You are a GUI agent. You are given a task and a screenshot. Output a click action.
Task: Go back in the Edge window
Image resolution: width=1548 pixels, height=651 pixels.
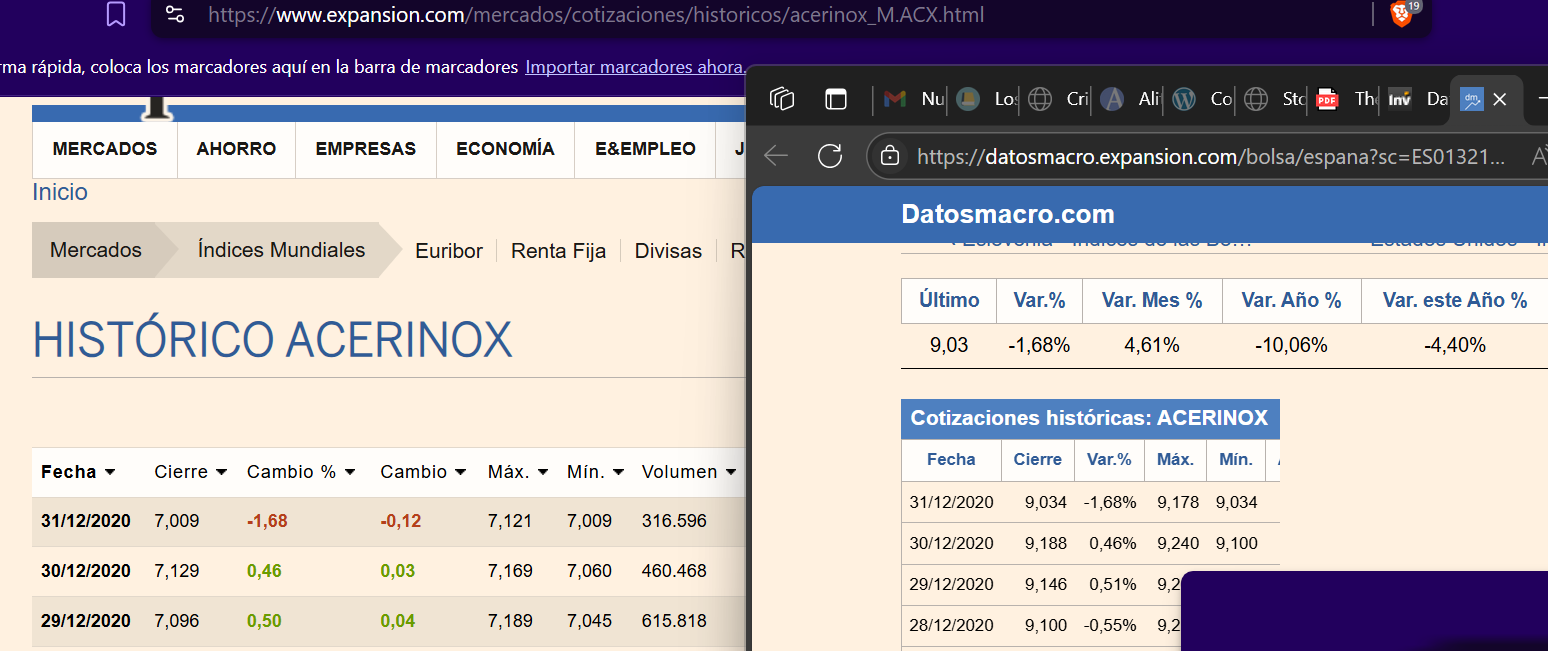pyautogui.click(x=776, y=155)
